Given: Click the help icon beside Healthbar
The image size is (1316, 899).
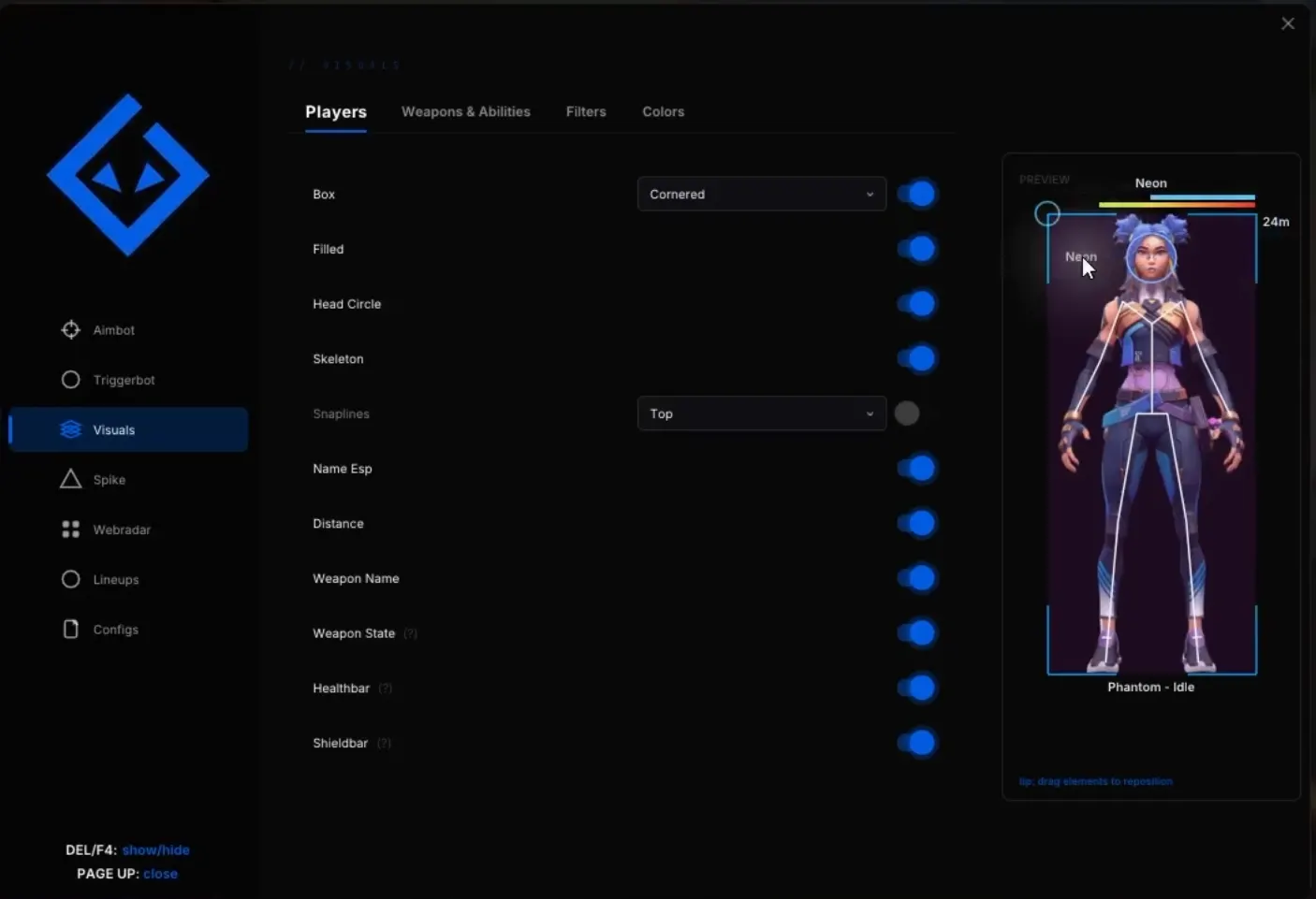Looking at the screenshot, I should point(385,689).
